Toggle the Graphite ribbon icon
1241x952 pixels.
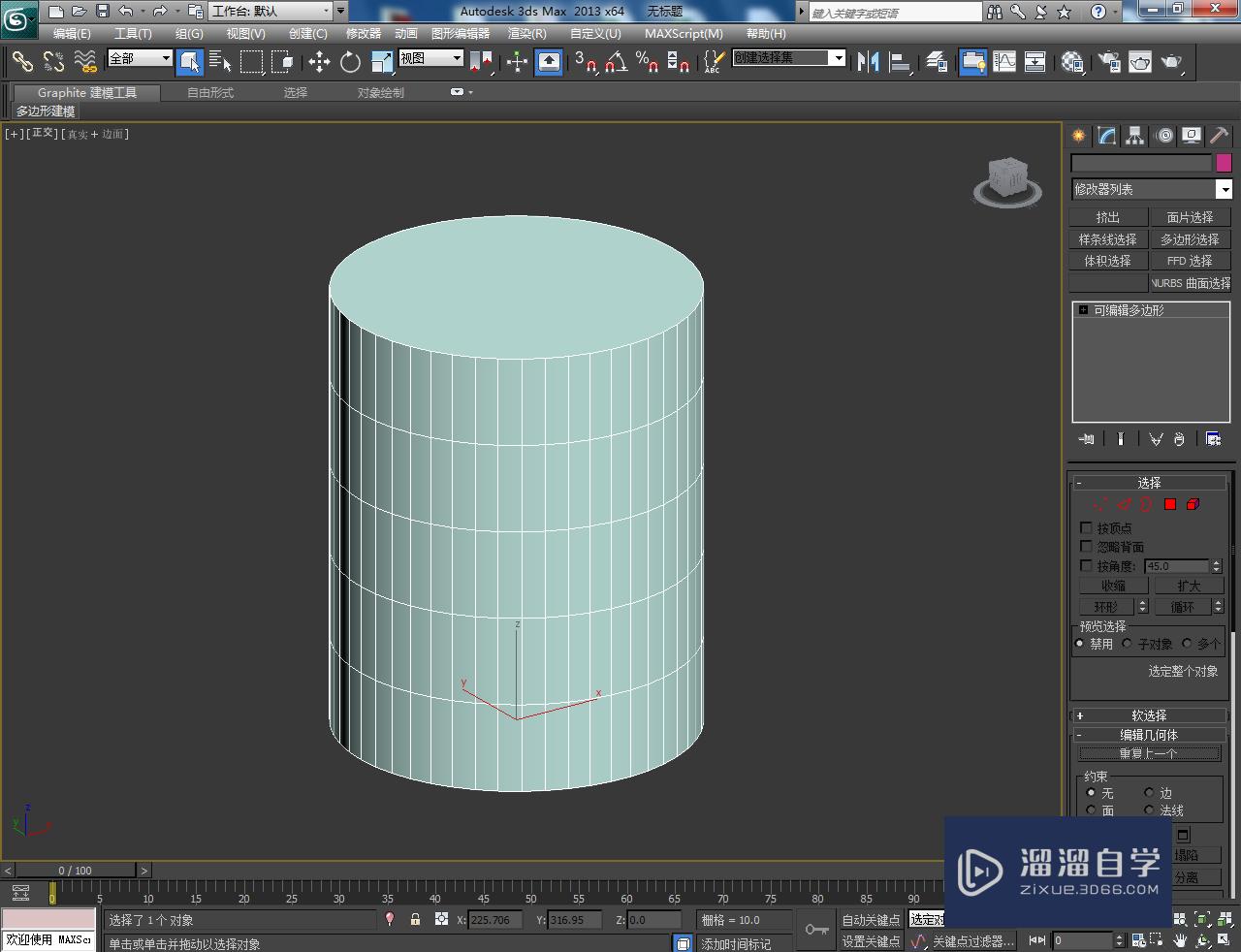(972, 62)
